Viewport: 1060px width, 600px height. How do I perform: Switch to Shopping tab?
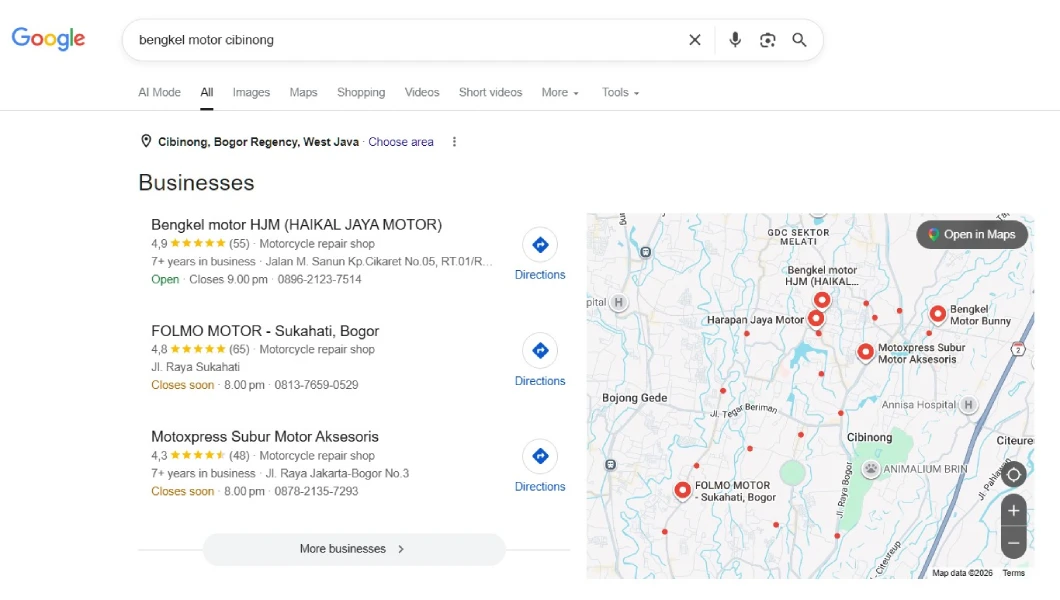(x=361, y=93)
